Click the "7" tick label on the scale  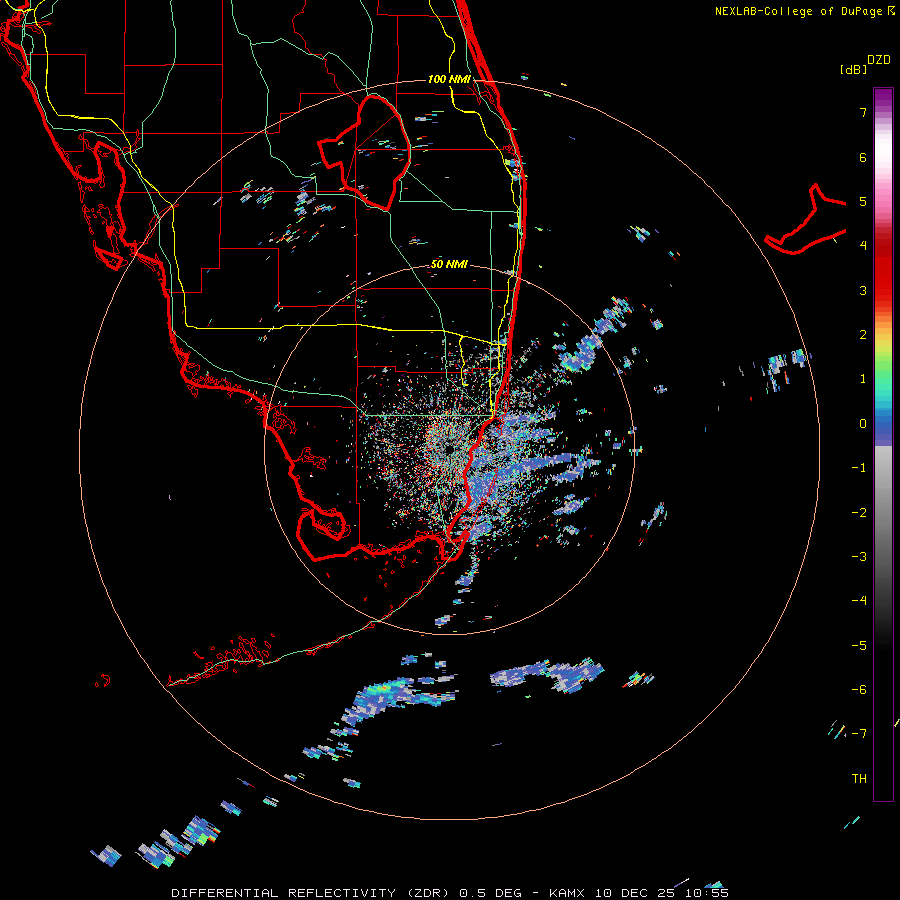863,112
